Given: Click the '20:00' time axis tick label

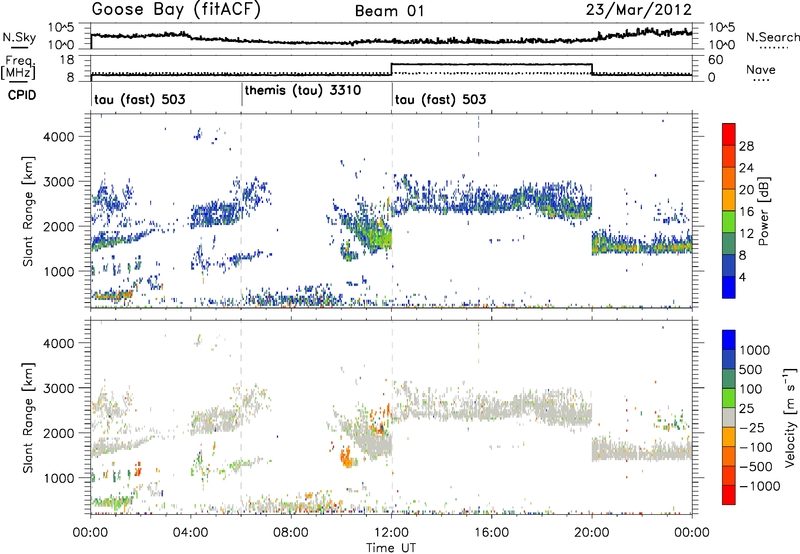Looking at the screenshot, I should point(592,533).
